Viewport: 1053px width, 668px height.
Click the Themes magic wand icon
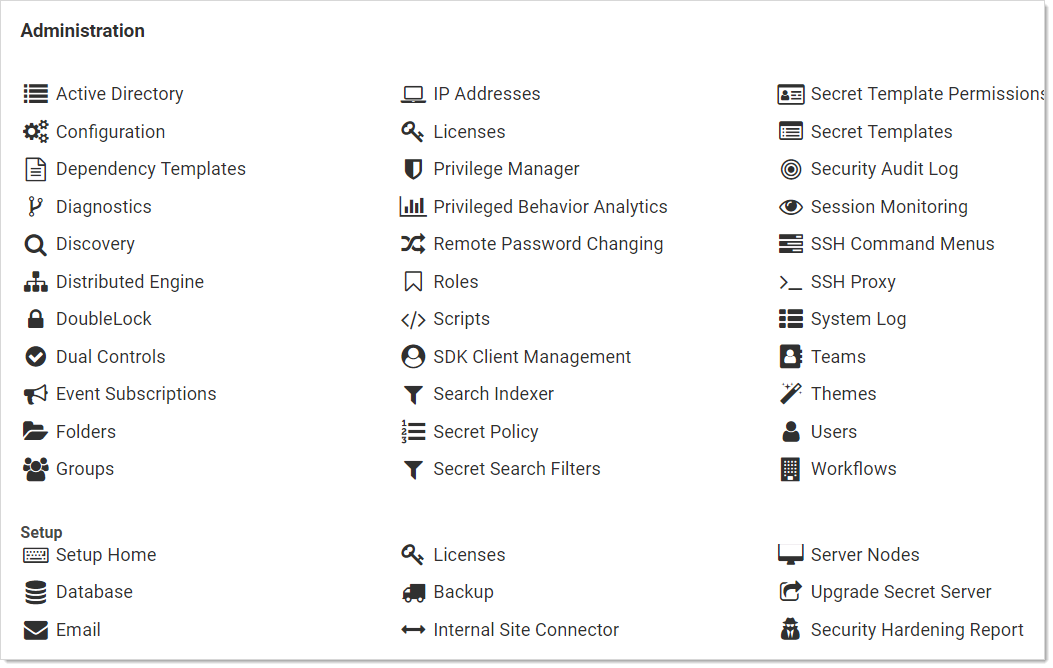point(791,394)
